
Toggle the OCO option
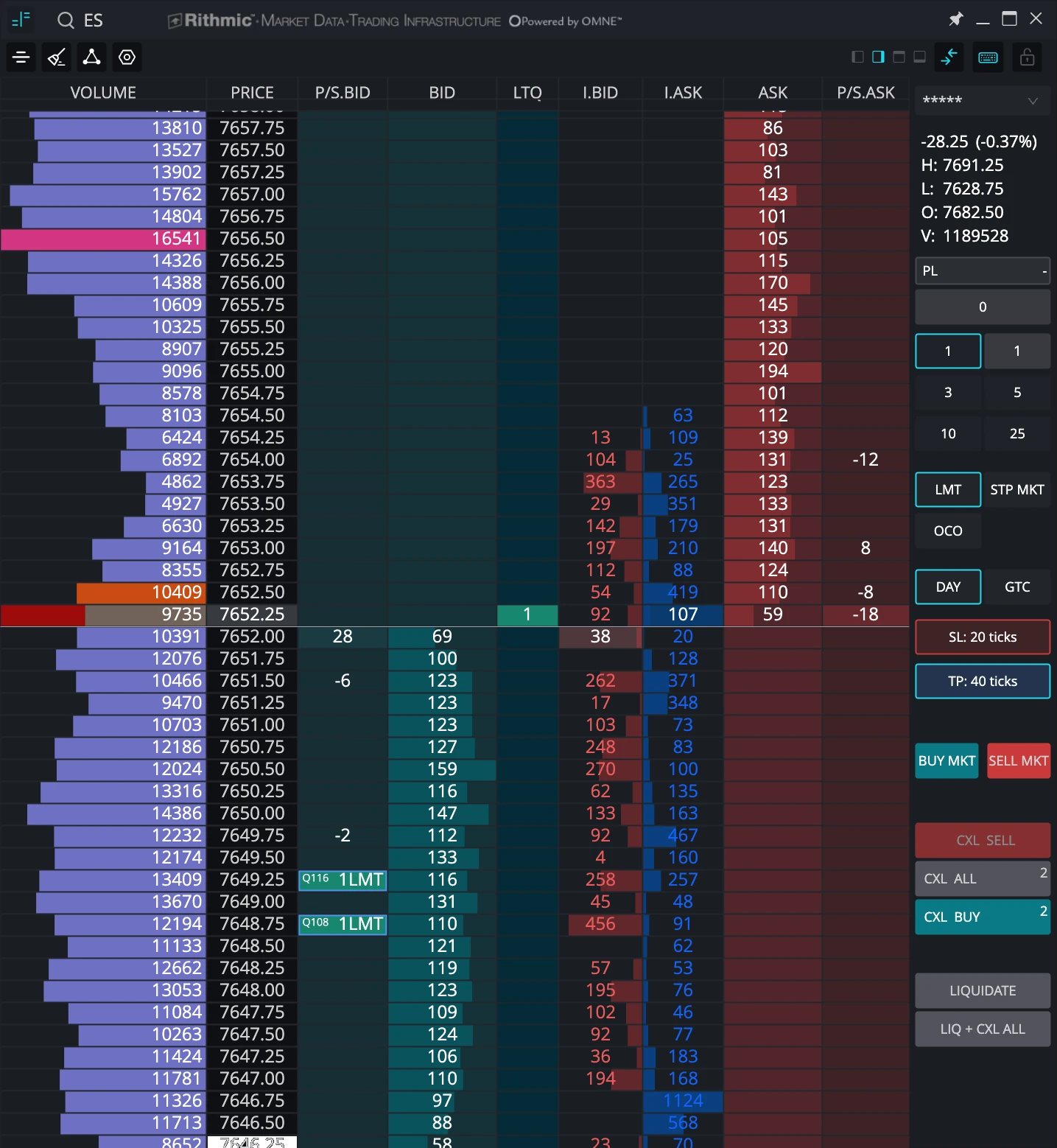(948, 531)
